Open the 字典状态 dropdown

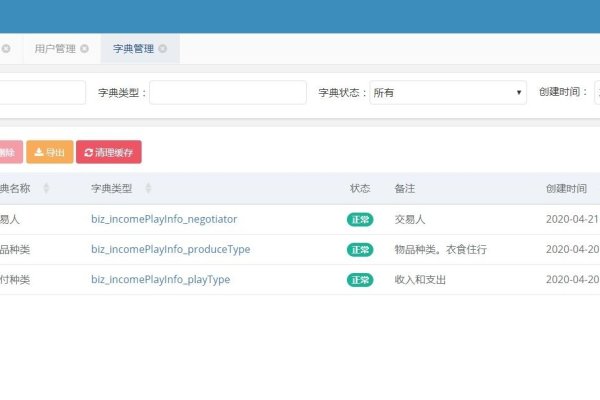coord(448,92)
